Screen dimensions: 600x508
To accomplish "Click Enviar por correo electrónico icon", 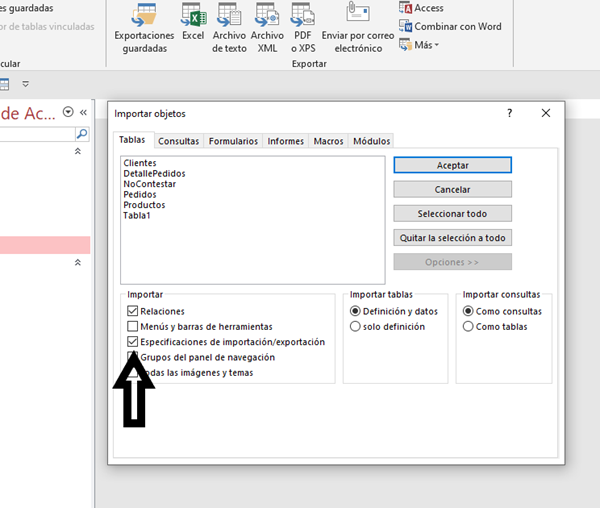I will point(358,12).
